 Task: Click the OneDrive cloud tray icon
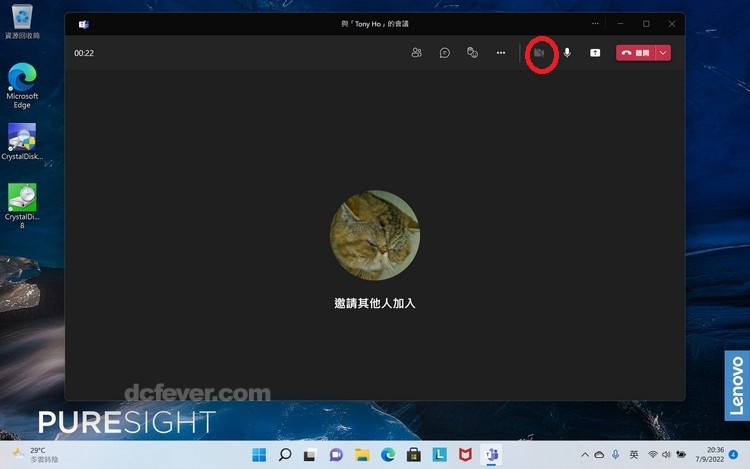click(599, 455)
